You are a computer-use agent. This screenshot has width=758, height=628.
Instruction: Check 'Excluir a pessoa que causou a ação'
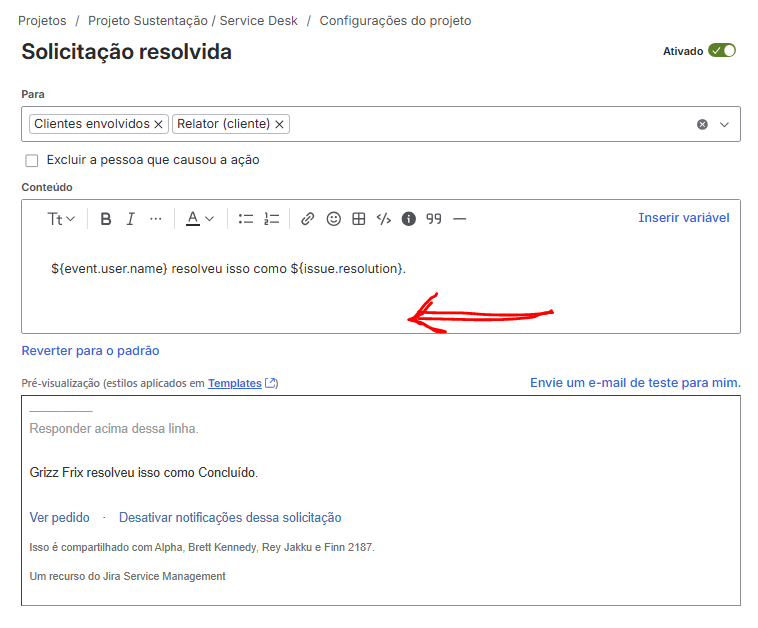32,160
